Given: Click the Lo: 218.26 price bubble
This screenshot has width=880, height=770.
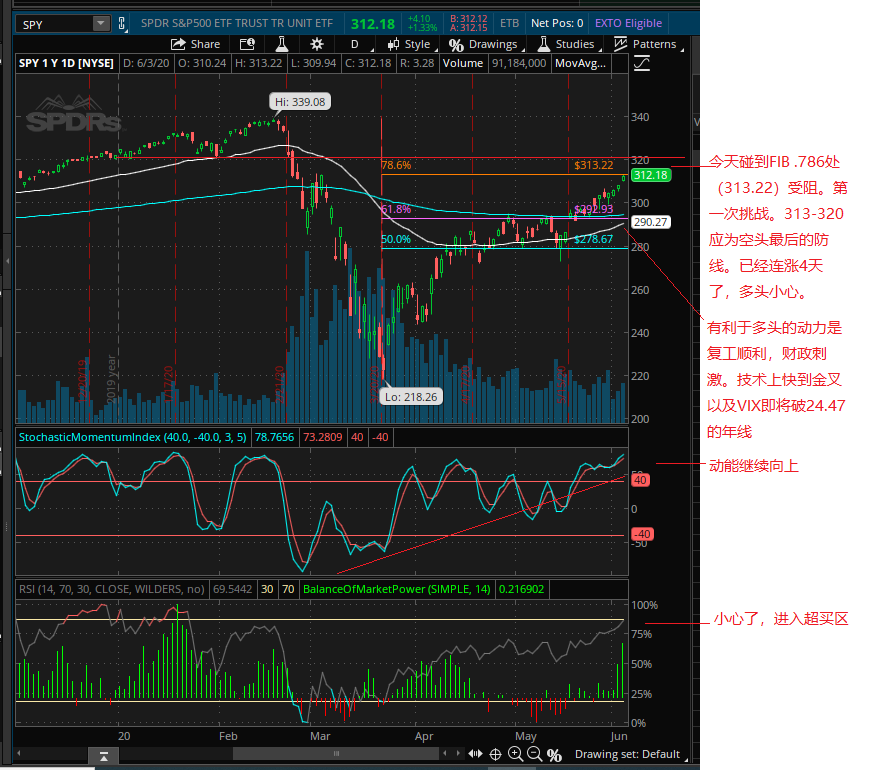Looking at the screenshot, I should [411, 397].
